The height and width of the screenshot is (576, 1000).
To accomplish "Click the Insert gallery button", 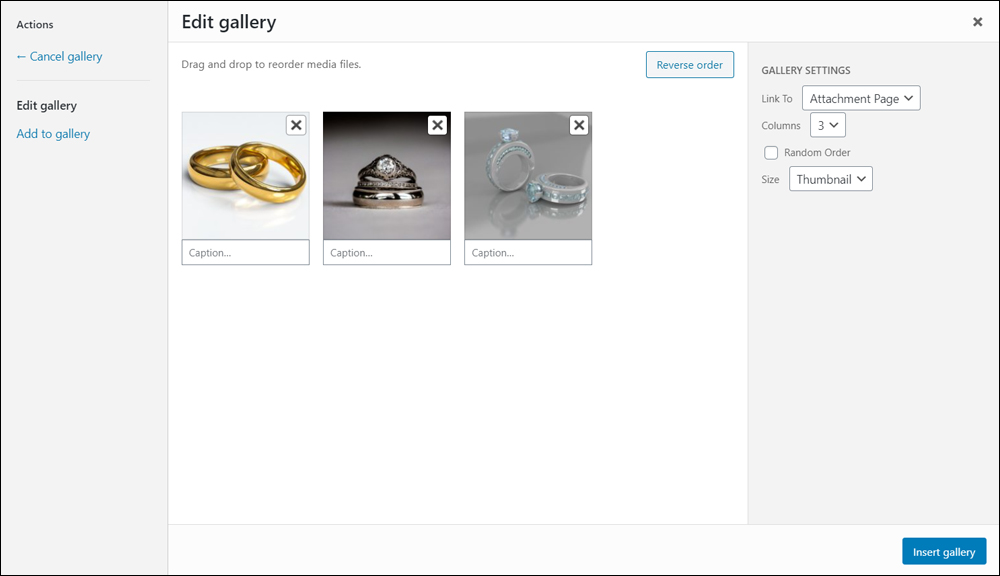I will click(x=944, y=552).
